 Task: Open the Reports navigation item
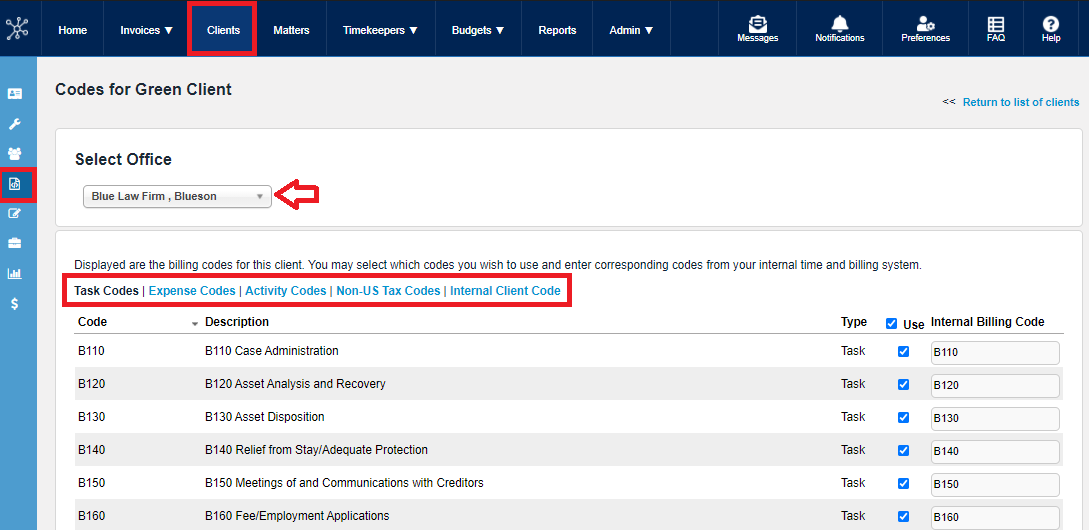[558, 30]
